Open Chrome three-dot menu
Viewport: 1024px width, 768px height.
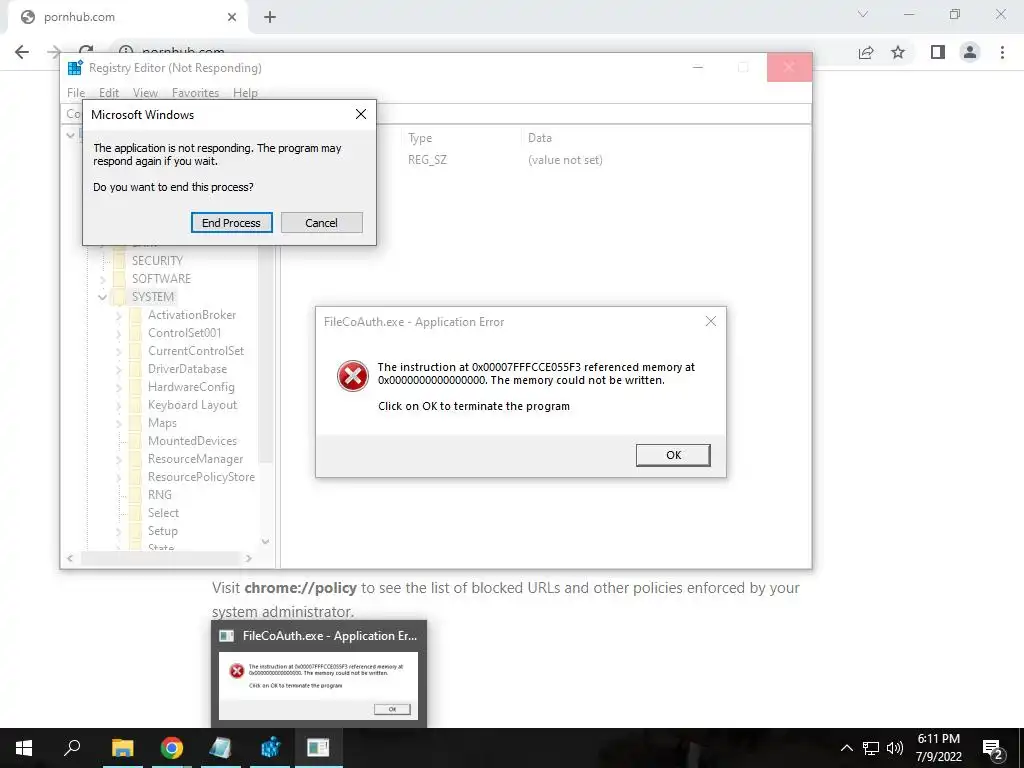pyautogui.click(x=1002, y=52)
